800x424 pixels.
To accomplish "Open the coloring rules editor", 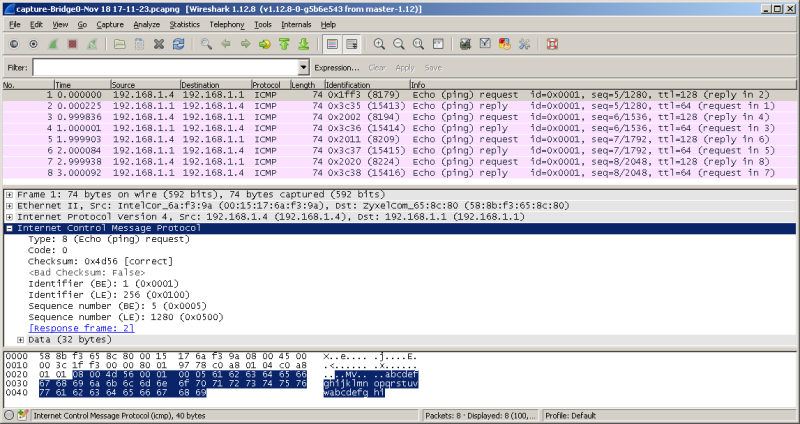I will (x=505, y=44).
